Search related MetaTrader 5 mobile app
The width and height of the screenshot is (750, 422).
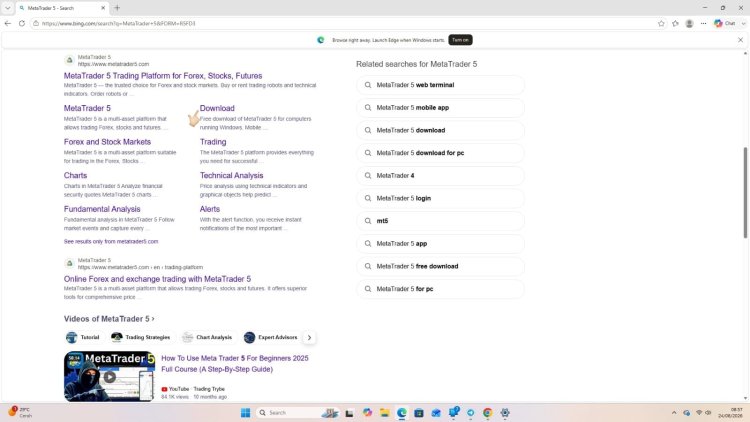point(440,108)
